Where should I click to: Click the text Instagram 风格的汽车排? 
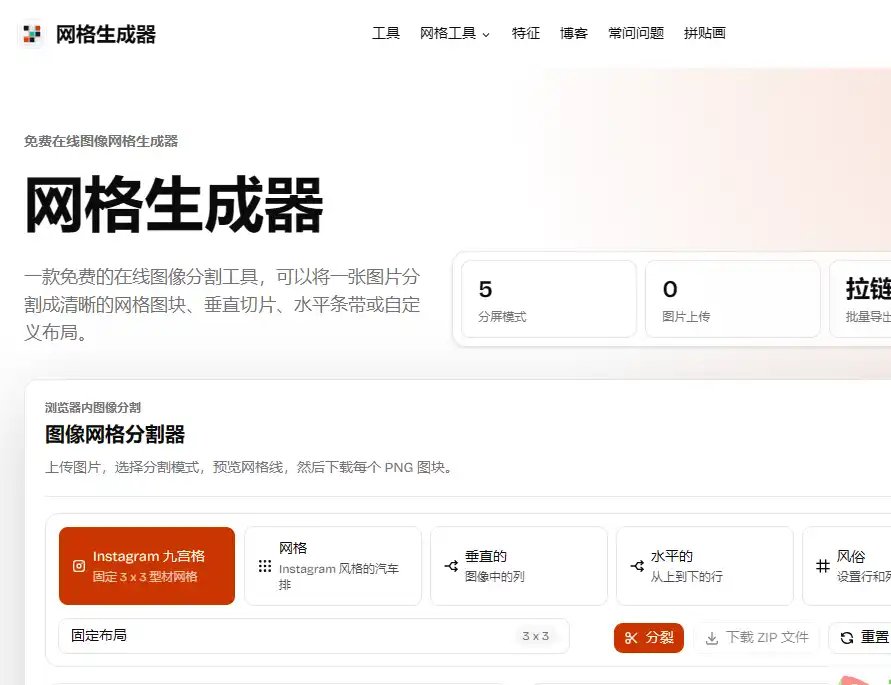[x=339, y=576]
